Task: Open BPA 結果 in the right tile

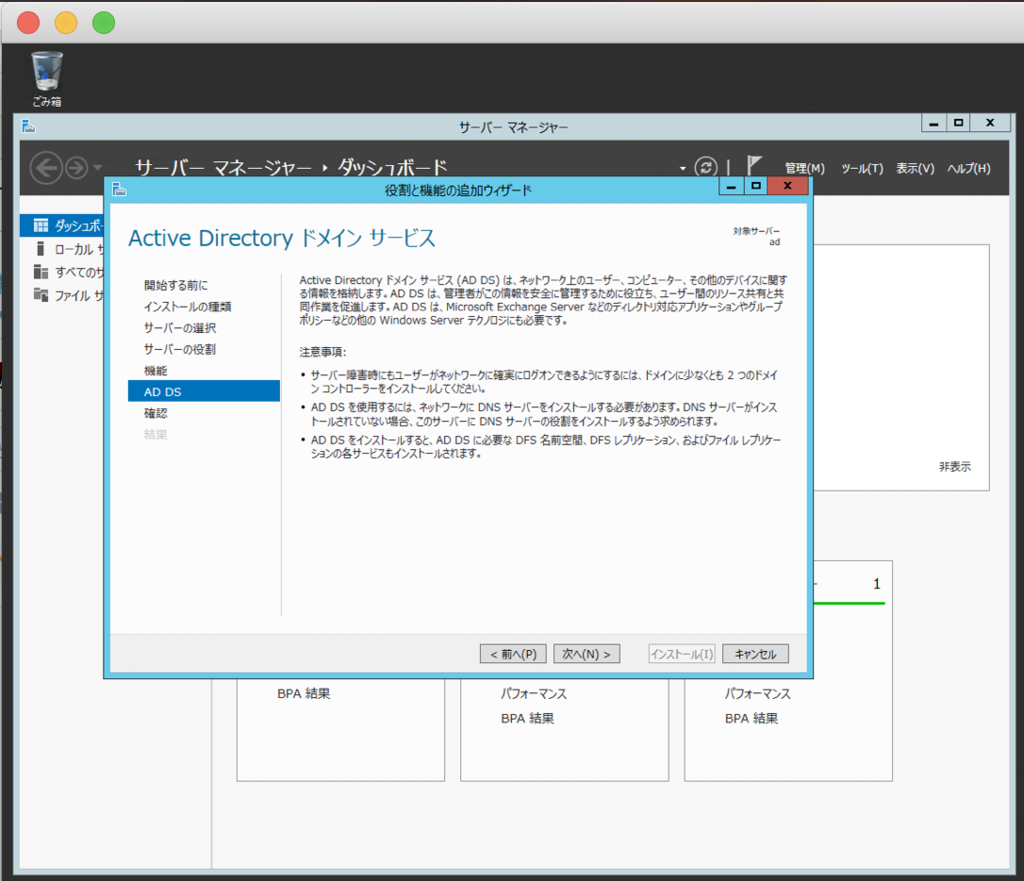Action: point(752,718)
